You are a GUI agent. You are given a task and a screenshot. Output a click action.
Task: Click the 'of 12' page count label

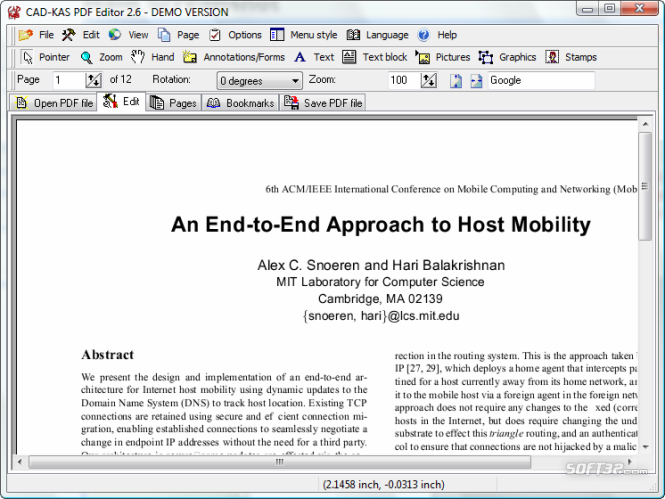click(120, 79)
